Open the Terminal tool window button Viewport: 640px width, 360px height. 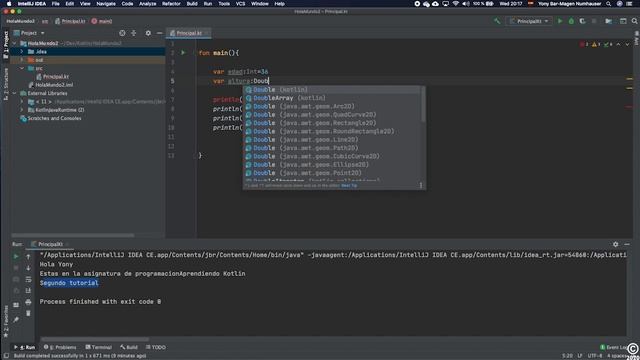click(98, 347)
